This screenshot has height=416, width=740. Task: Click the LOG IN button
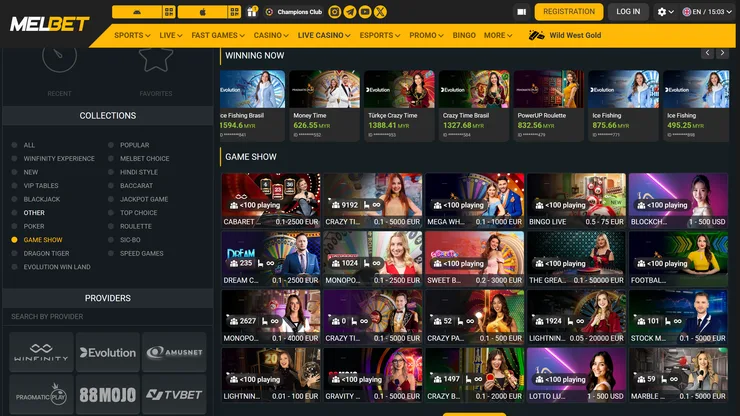click(628, 12)
